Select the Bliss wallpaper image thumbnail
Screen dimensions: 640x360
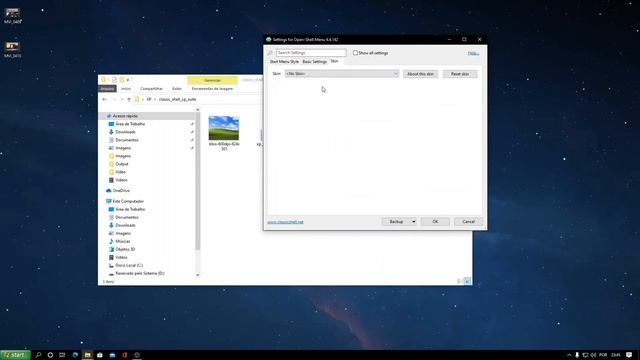[224, 128]
